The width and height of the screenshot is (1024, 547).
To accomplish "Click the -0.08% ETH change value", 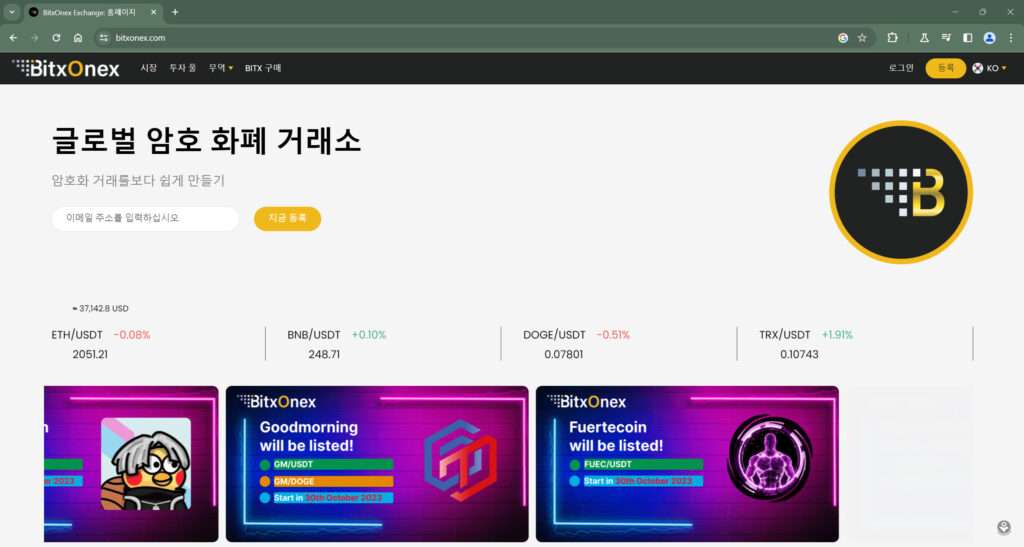I will point(132,335).
